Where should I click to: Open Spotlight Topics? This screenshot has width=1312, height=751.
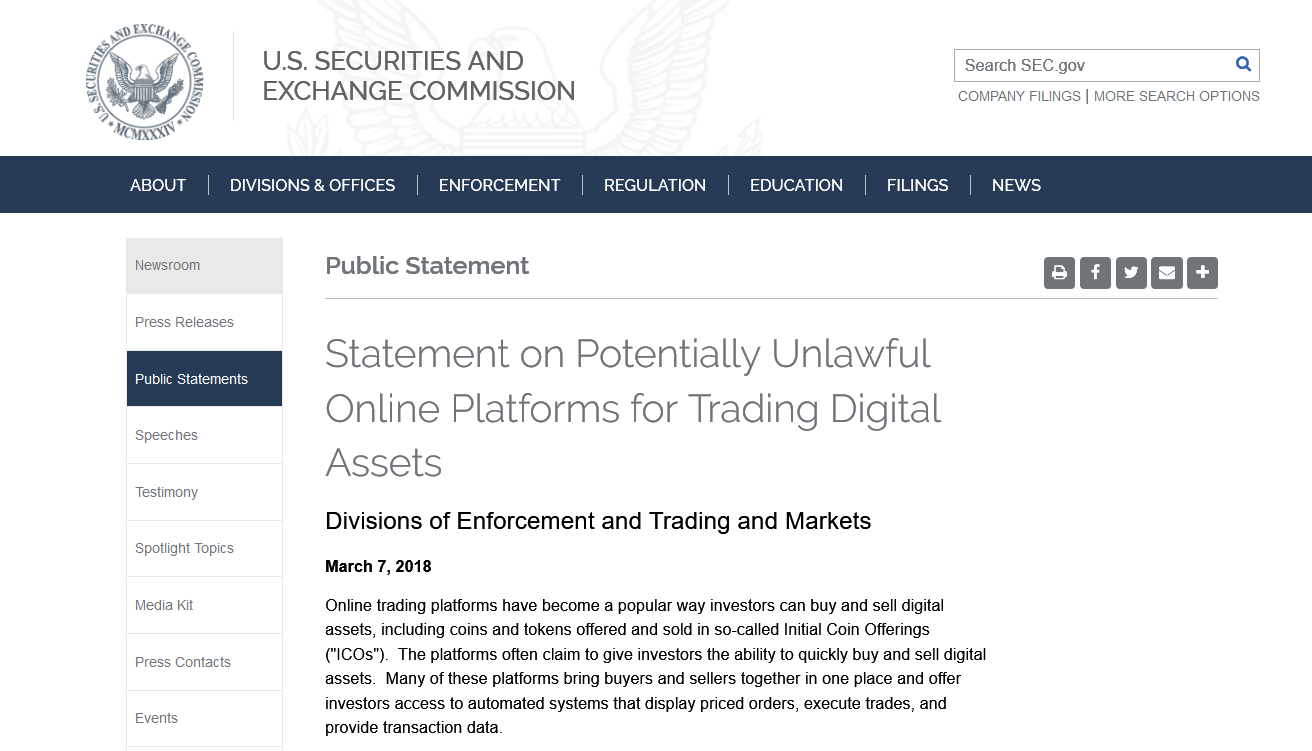(184, 548)
